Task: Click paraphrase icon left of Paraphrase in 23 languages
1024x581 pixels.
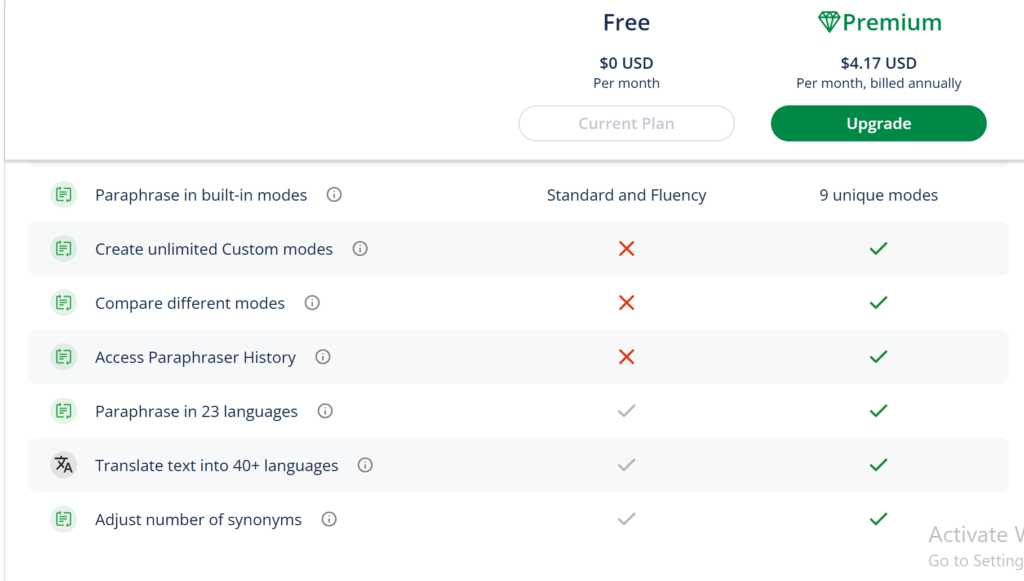Action: point(63,411)
